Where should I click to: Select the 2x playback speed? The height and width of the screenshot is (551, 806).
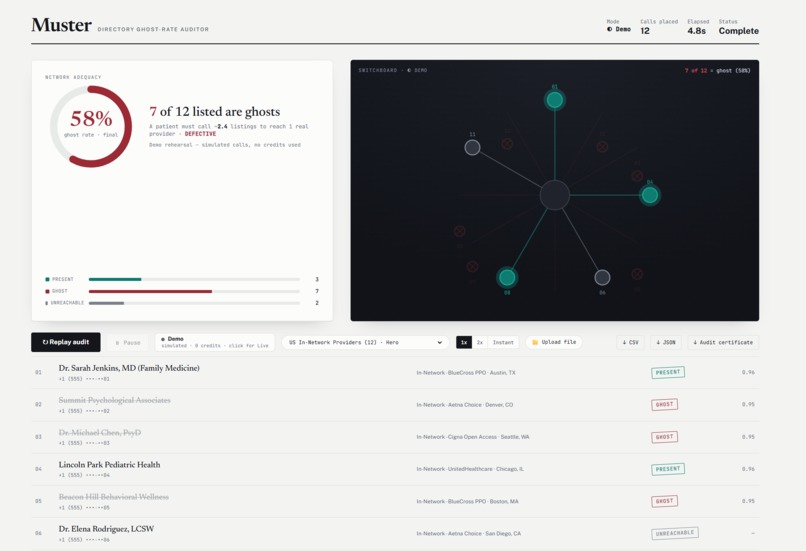(x=480, y=342)
